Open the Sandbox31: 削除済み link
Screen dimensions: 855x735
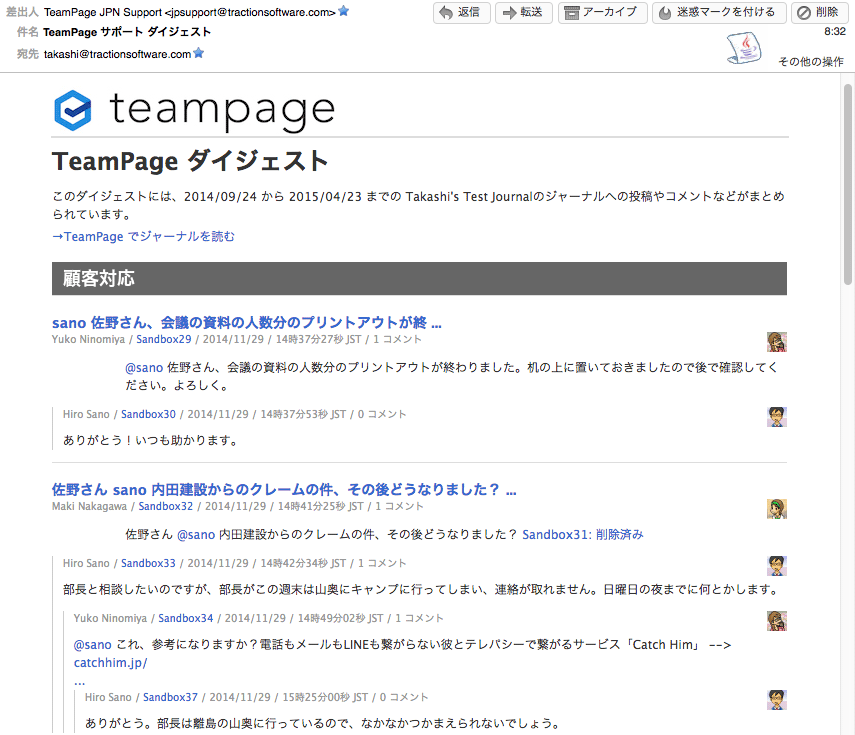click(x=582, y=535)
